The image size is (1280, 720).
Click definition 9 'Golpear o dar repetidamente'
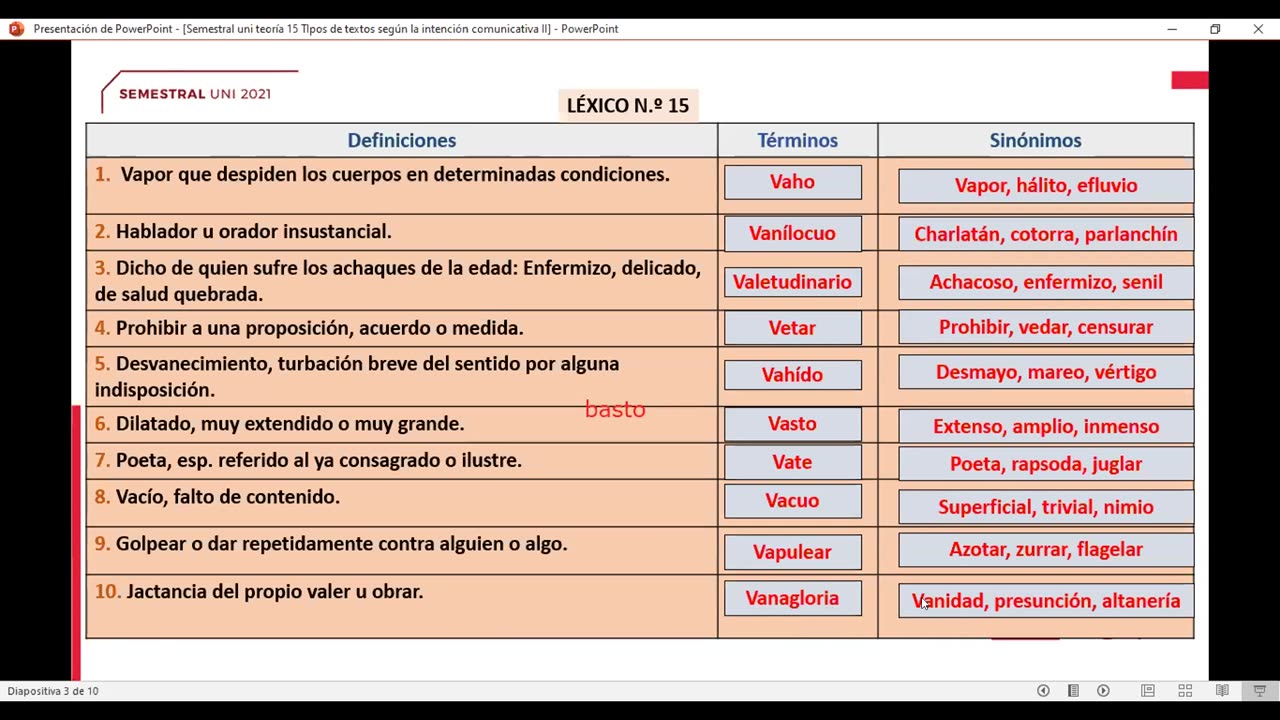(331, 544)
